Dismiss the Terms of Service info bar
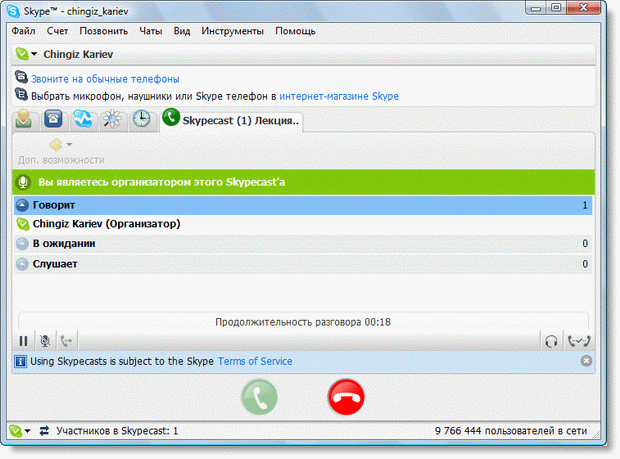The height and width of the screenshot is (459, 620). point(586,361)
